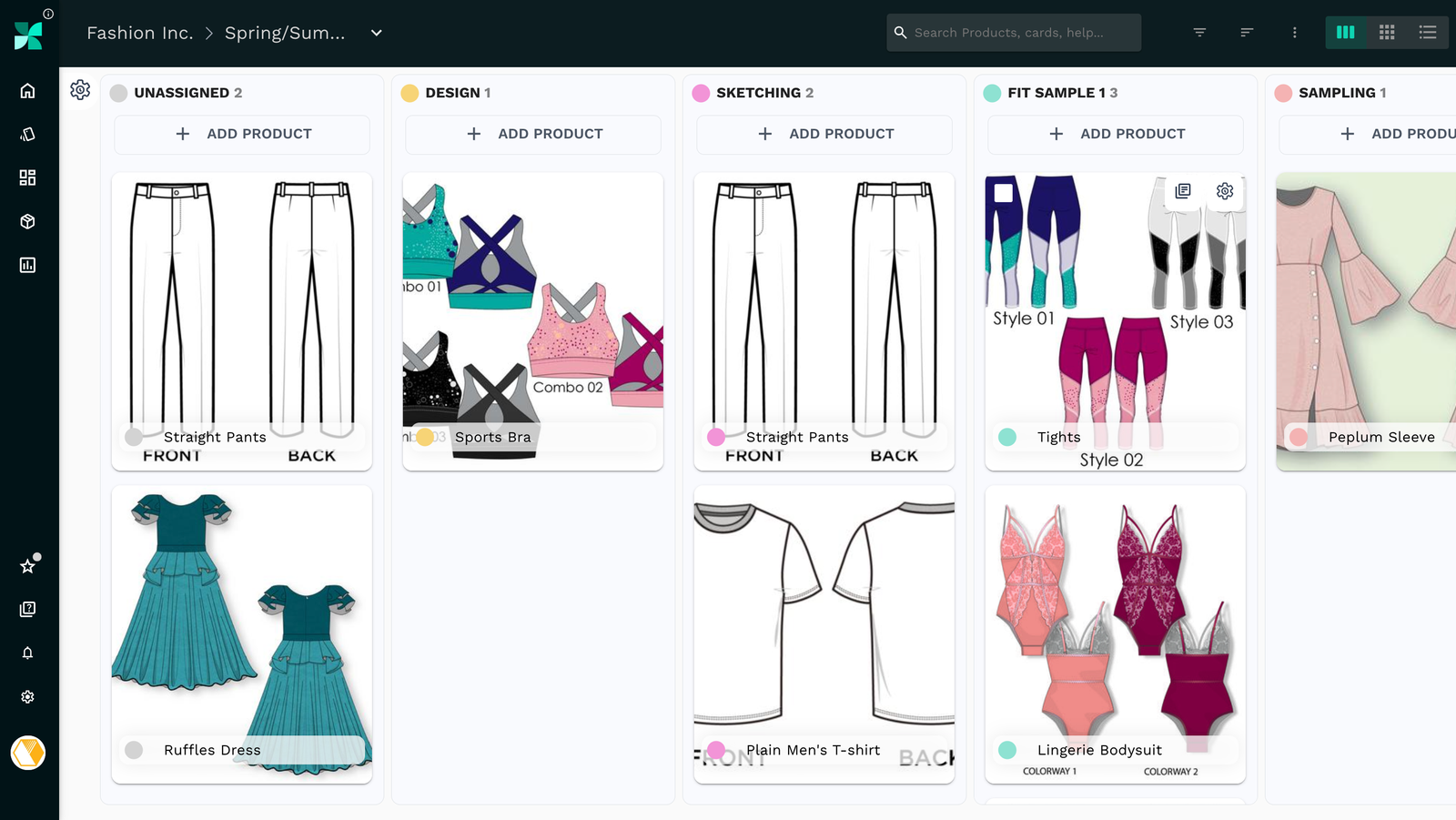Open the Reports chart icon in sidebar
The width and height of the screenshot is (1456, 820).
(27, 265)
